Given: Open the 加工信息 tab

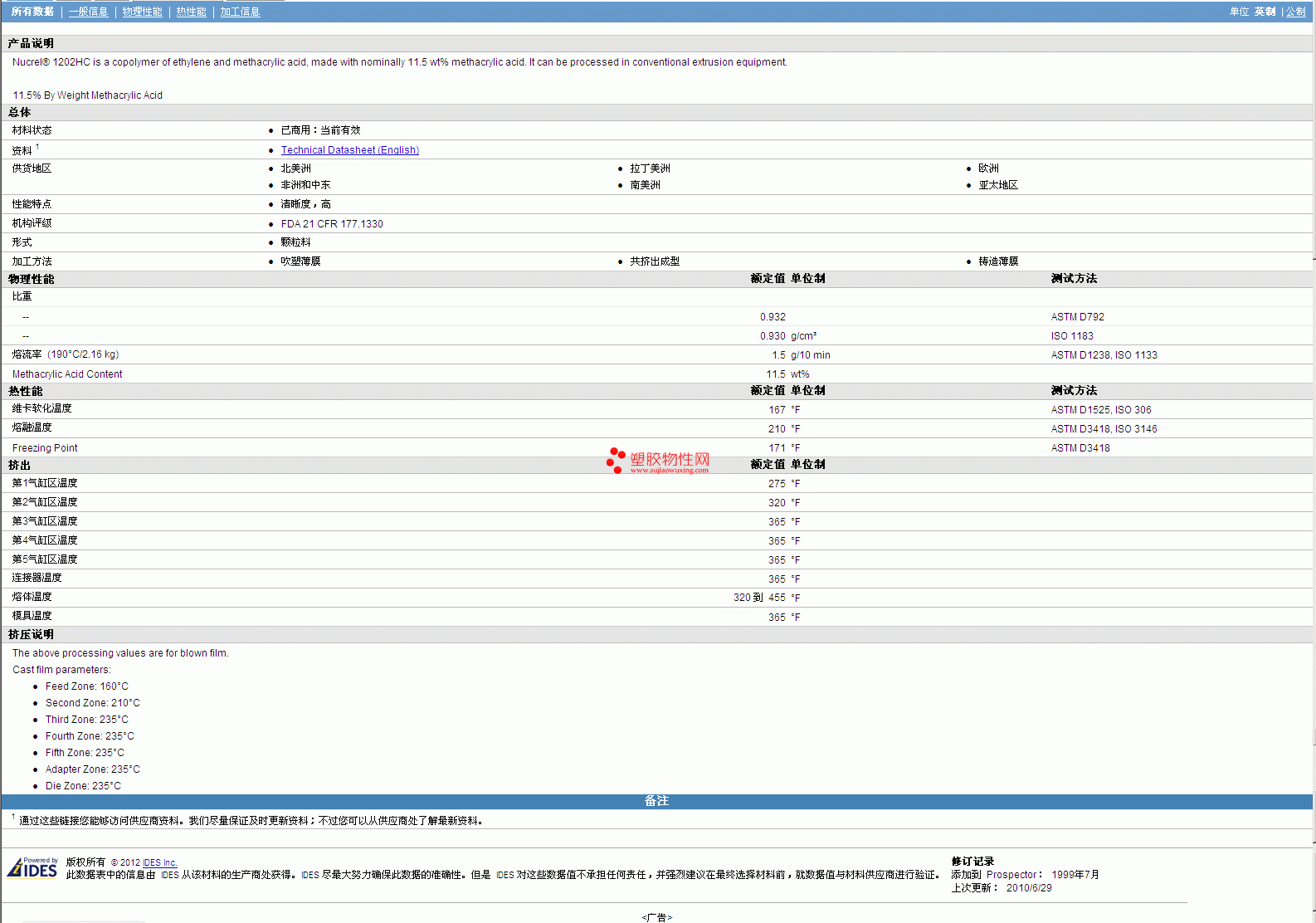Looking at the screenshot, I should [240, 12].
